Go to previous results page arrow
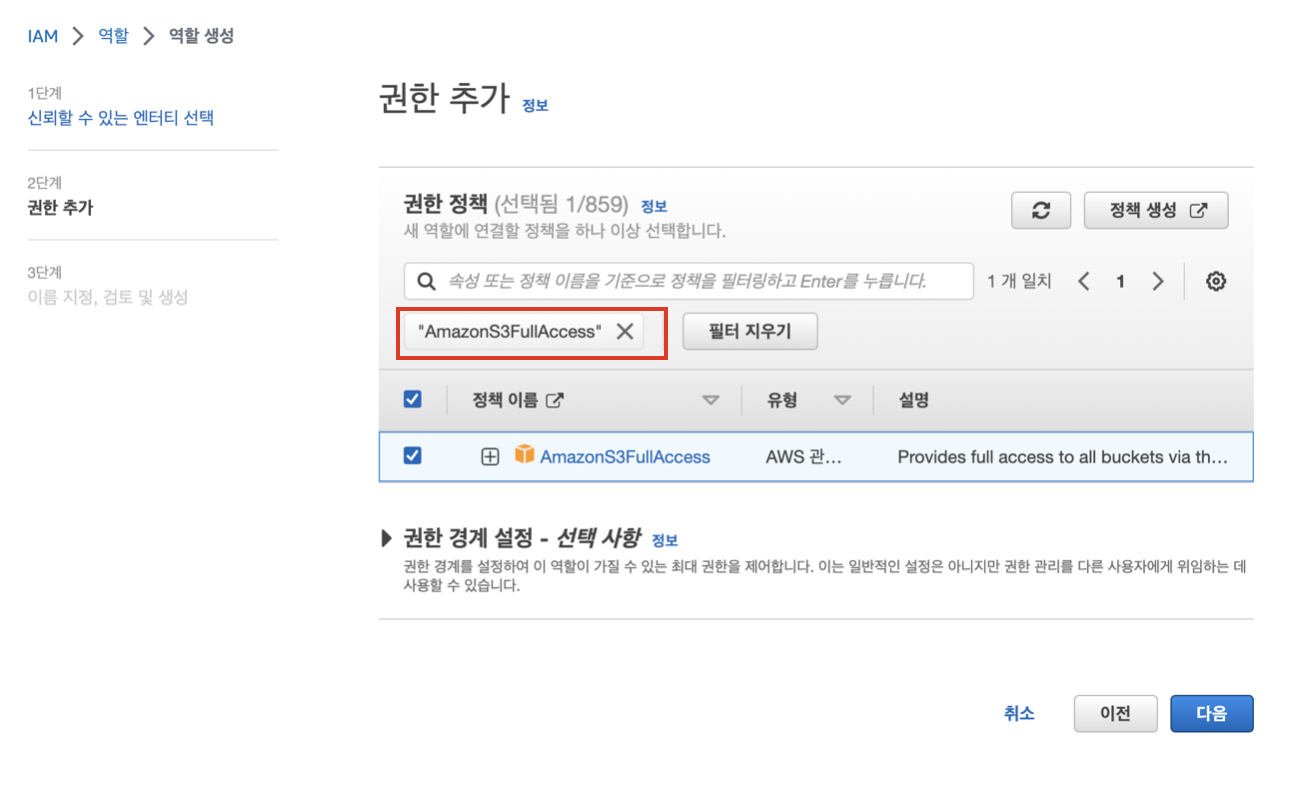This screenshot has width=1290, height=796. (x=1083, y=282)
